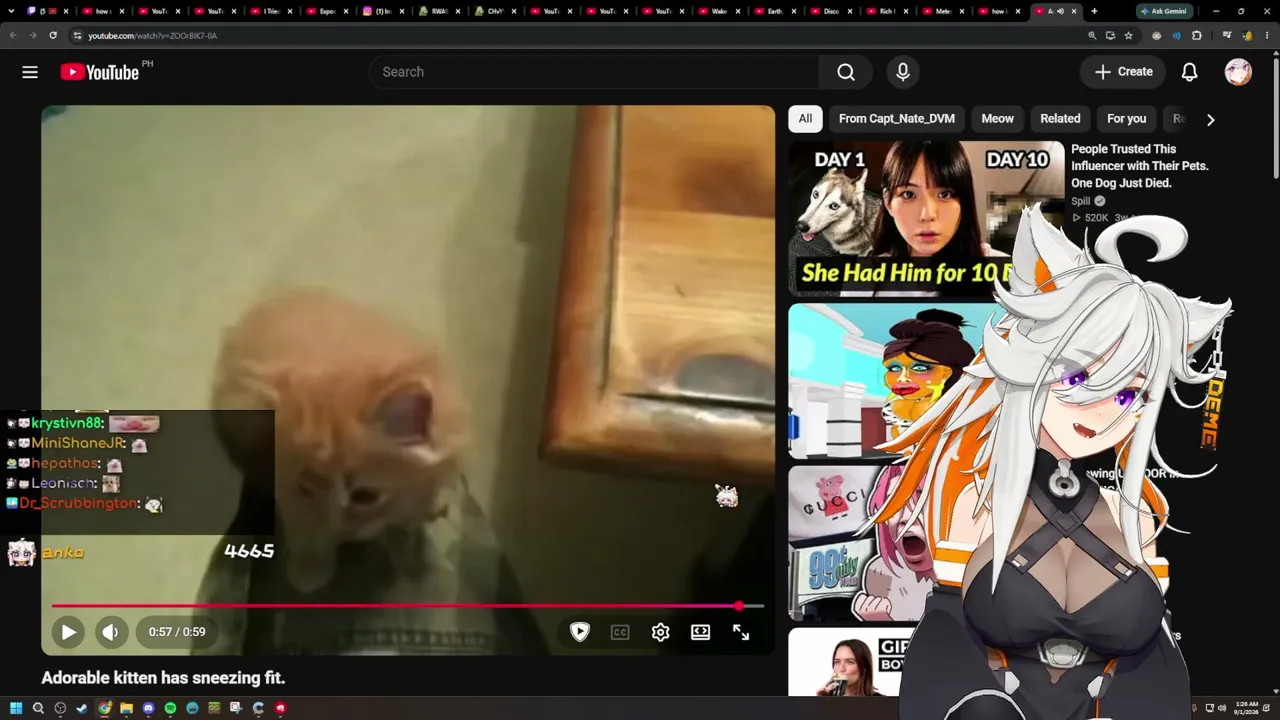Toggle closed captions on the player
This screenshot has height=720, width=1280.
(x=620, y=632)
